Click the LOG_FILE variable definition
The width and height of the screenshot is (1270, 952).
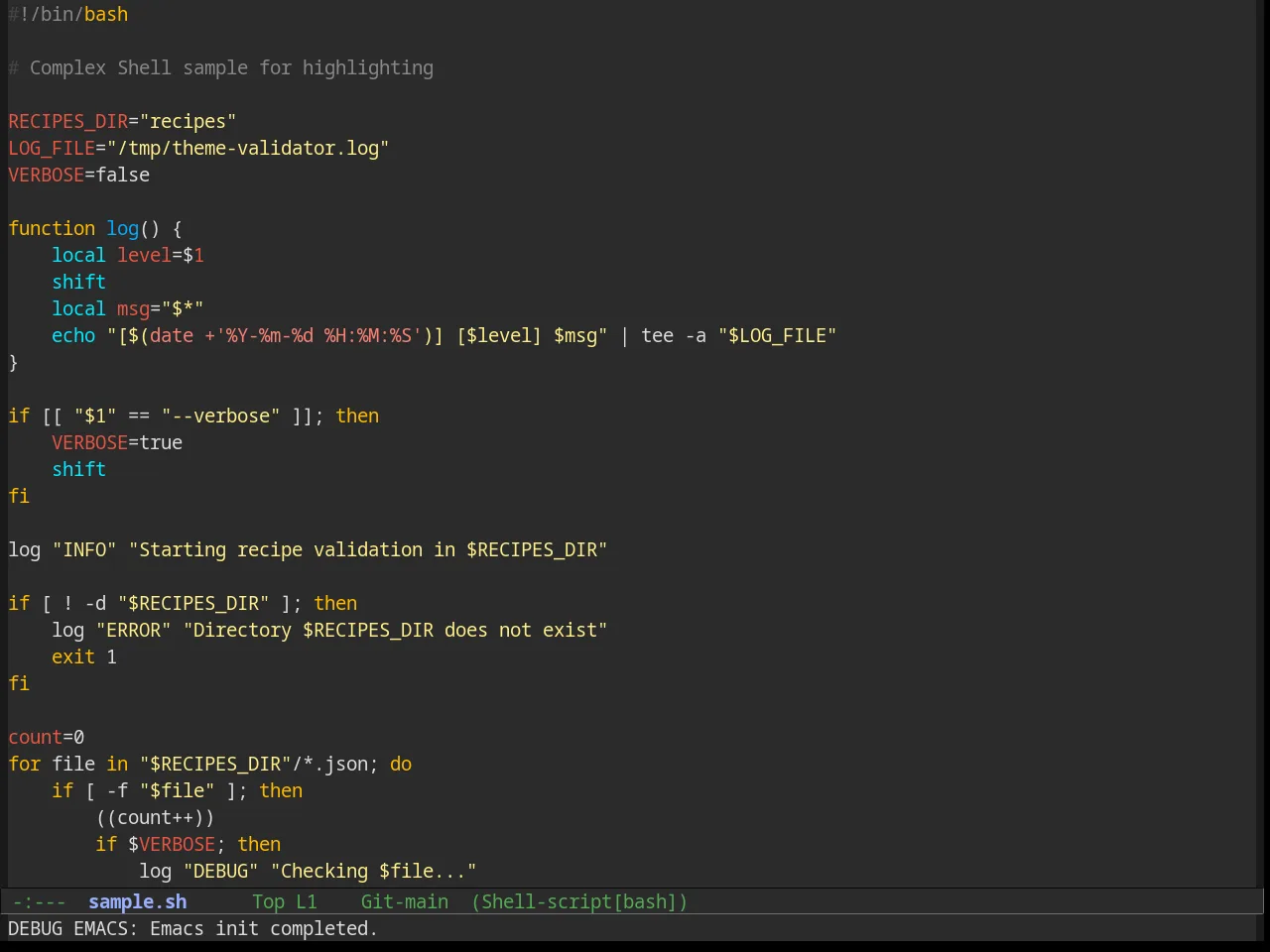(198, 148)
